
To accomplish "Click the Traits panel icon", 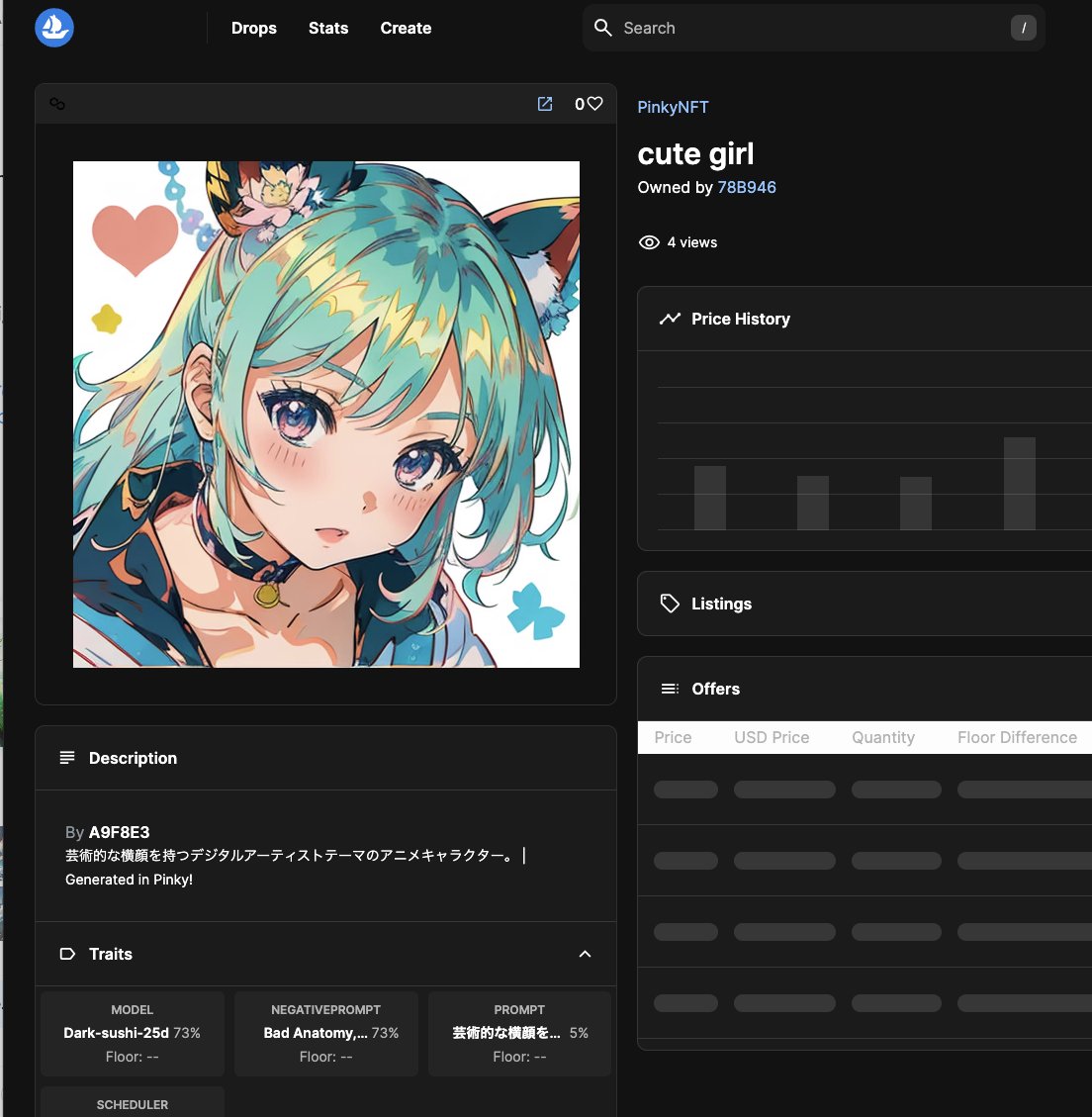I will pyautogui.click(x=67, y=954).
